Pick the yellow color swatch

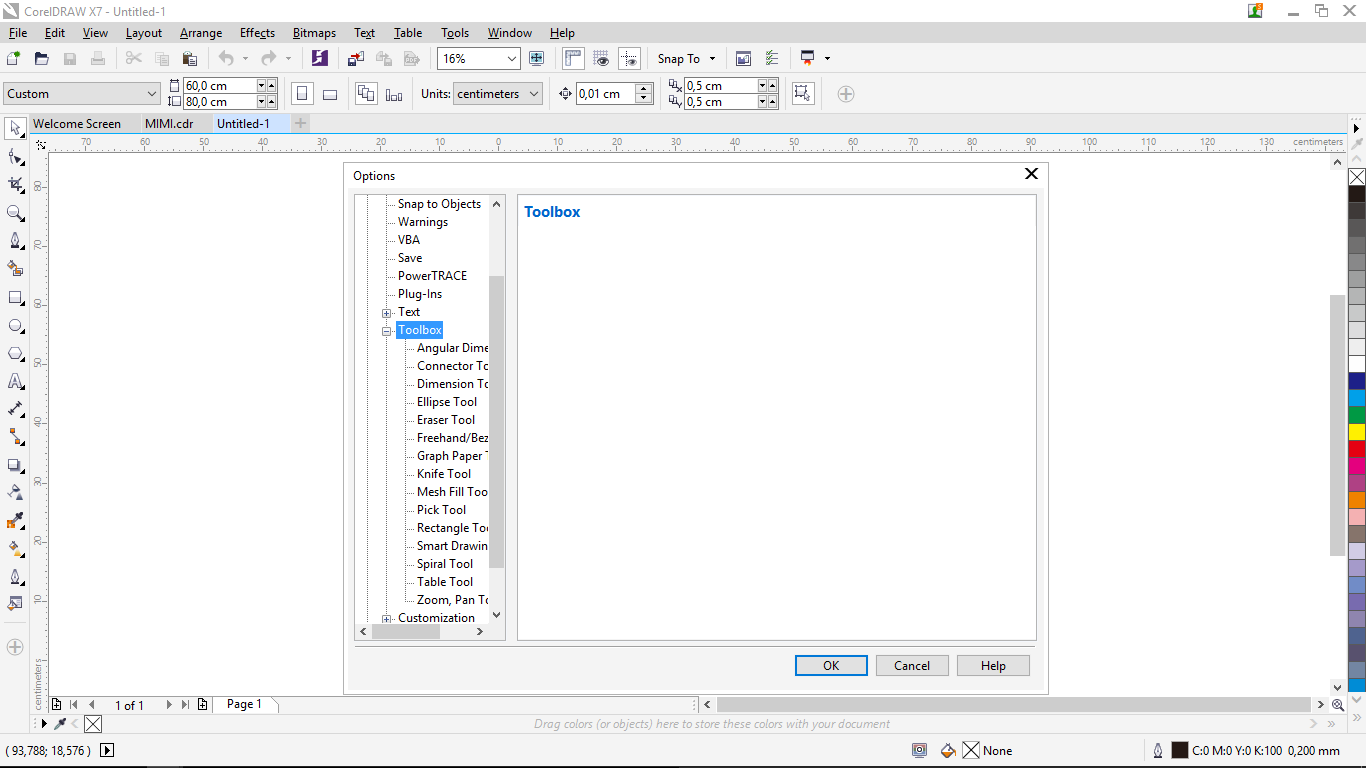[x=1357, y=432]
